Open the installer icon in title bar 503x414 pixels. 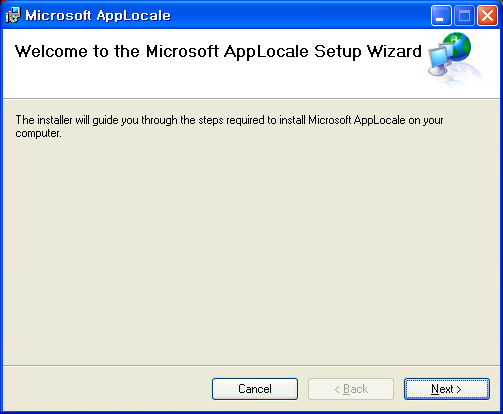13,15
